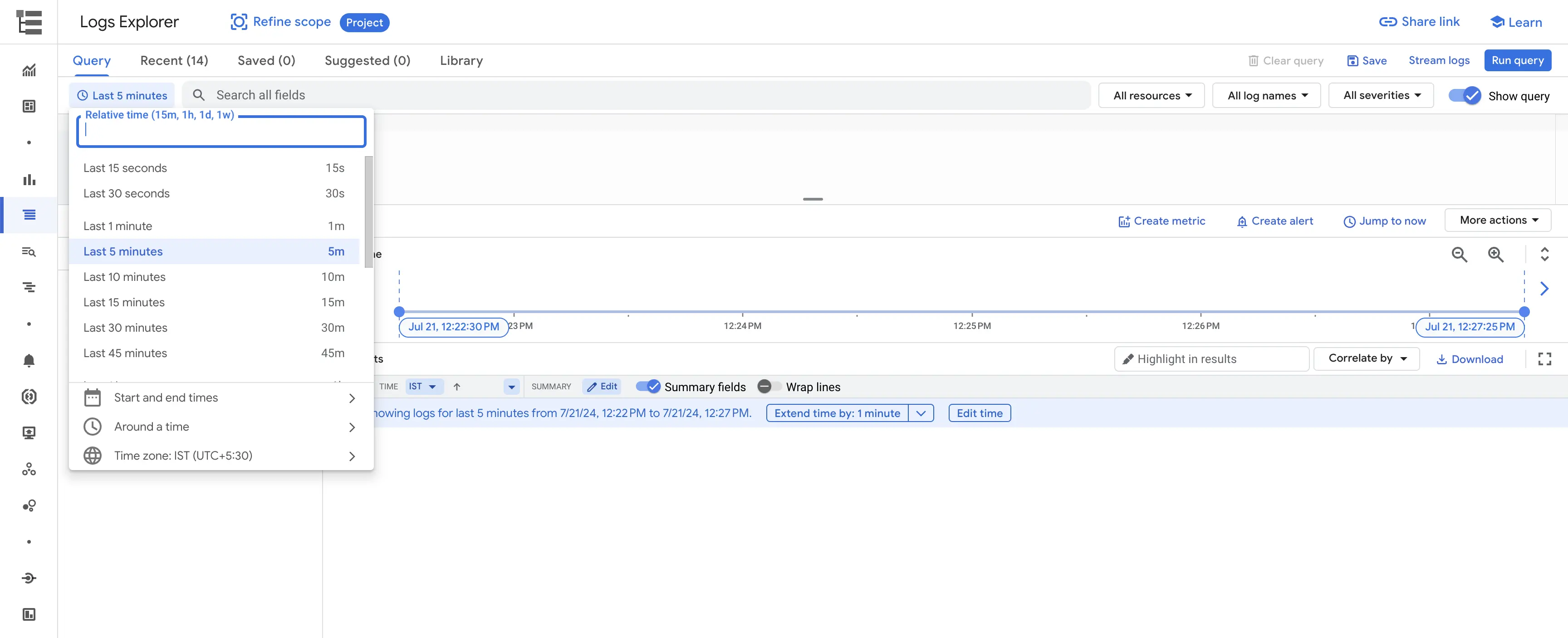Open bottom settings panel icon in sidebar
Screen dimensions: 1568x638
click(x=29, y=614)
